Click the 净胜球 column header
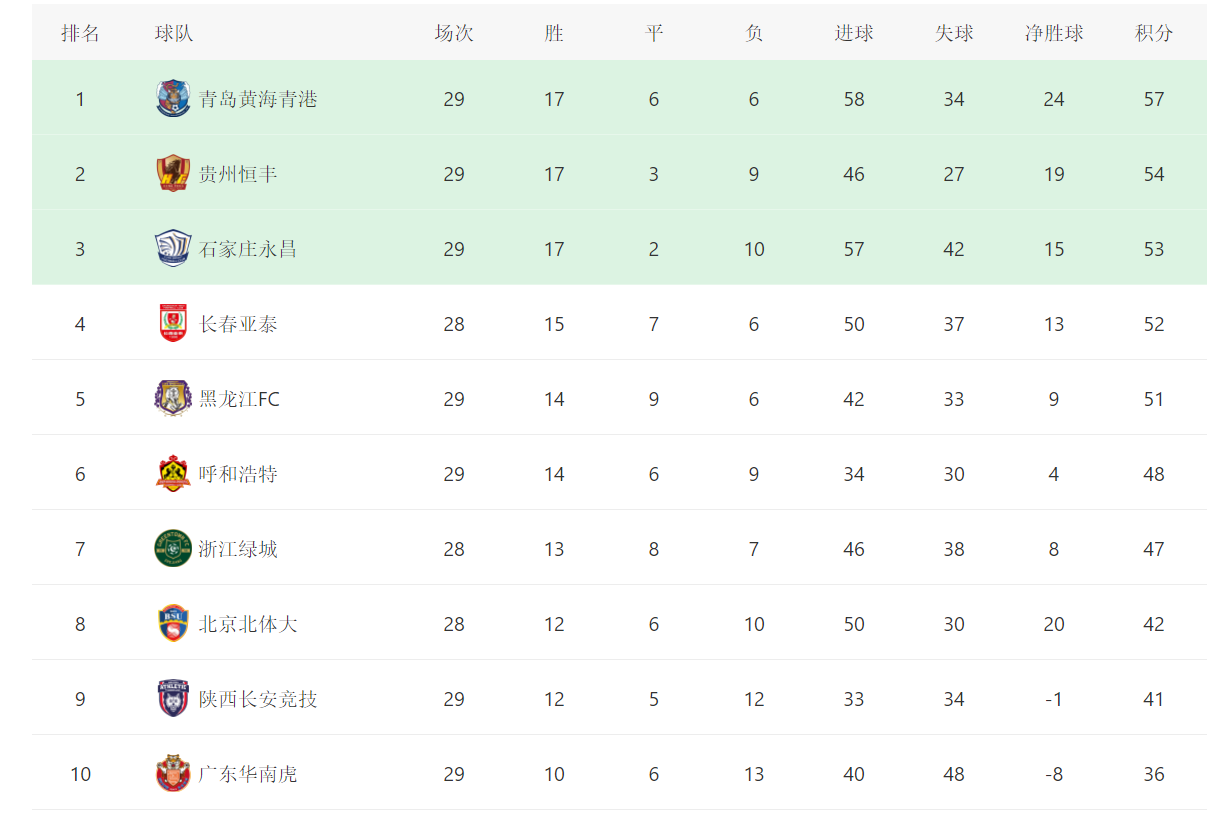This screenshot has width=1215, height=815. pos(1054,33)
